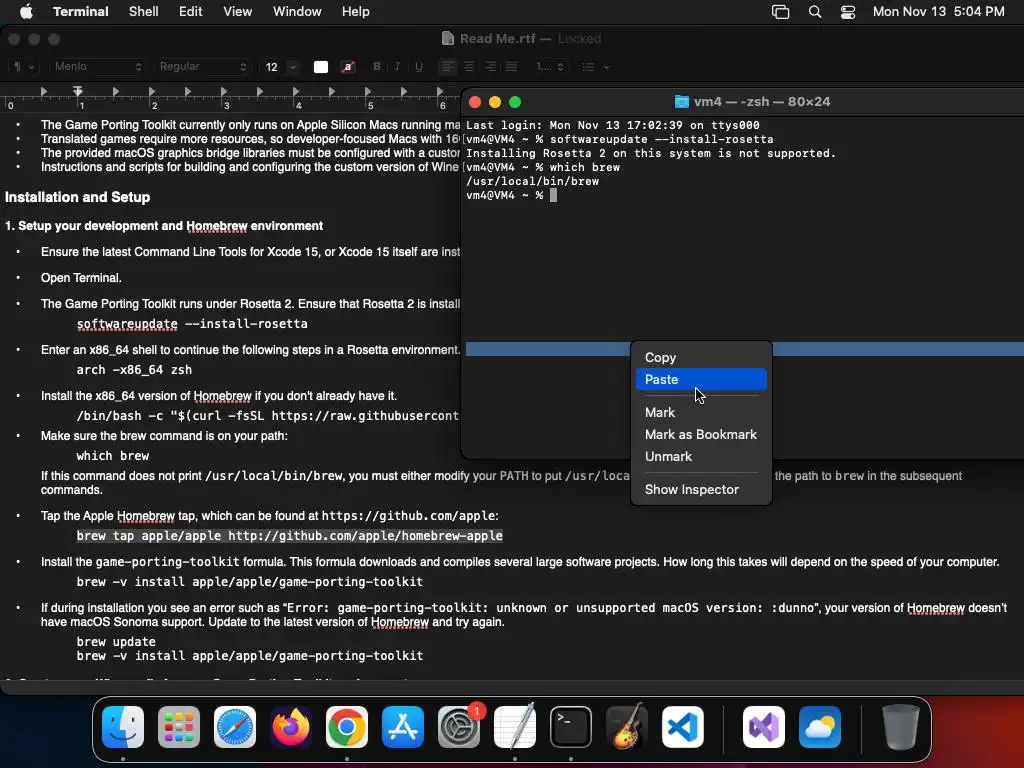
Task: Open the Regular typeface dropdown
Action: click(202, 67)
